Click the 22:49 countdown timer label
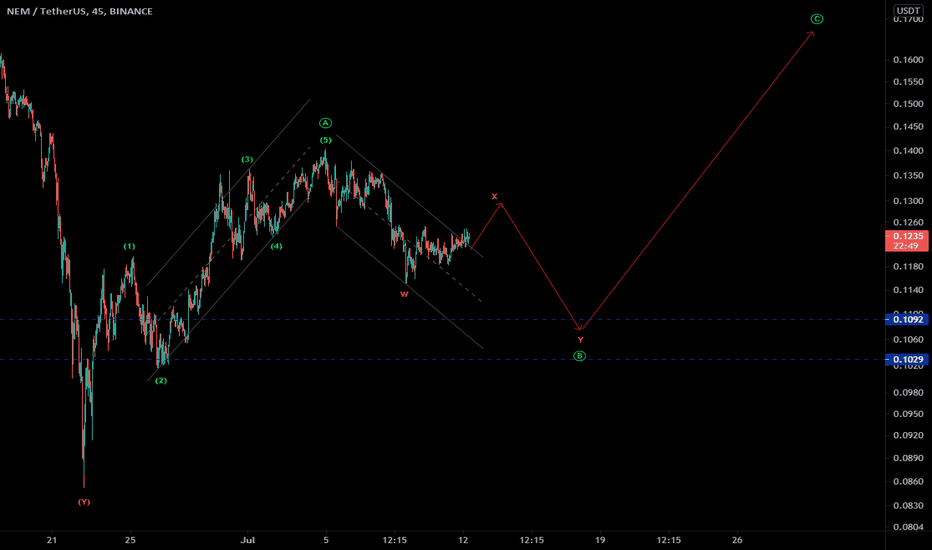The width and height of the screenshot is (932, 550). (x=907, y=246)
